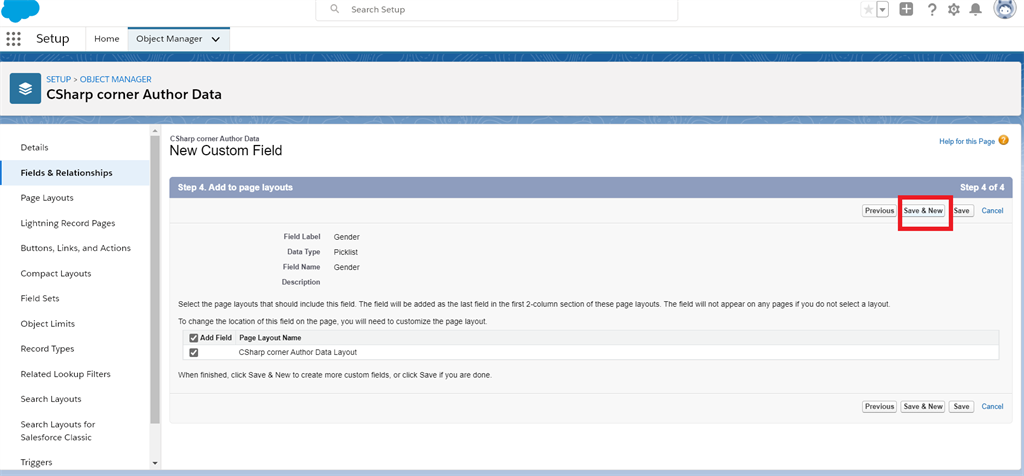
Task: Click the bottom Save button
Action: pos(961,406)
